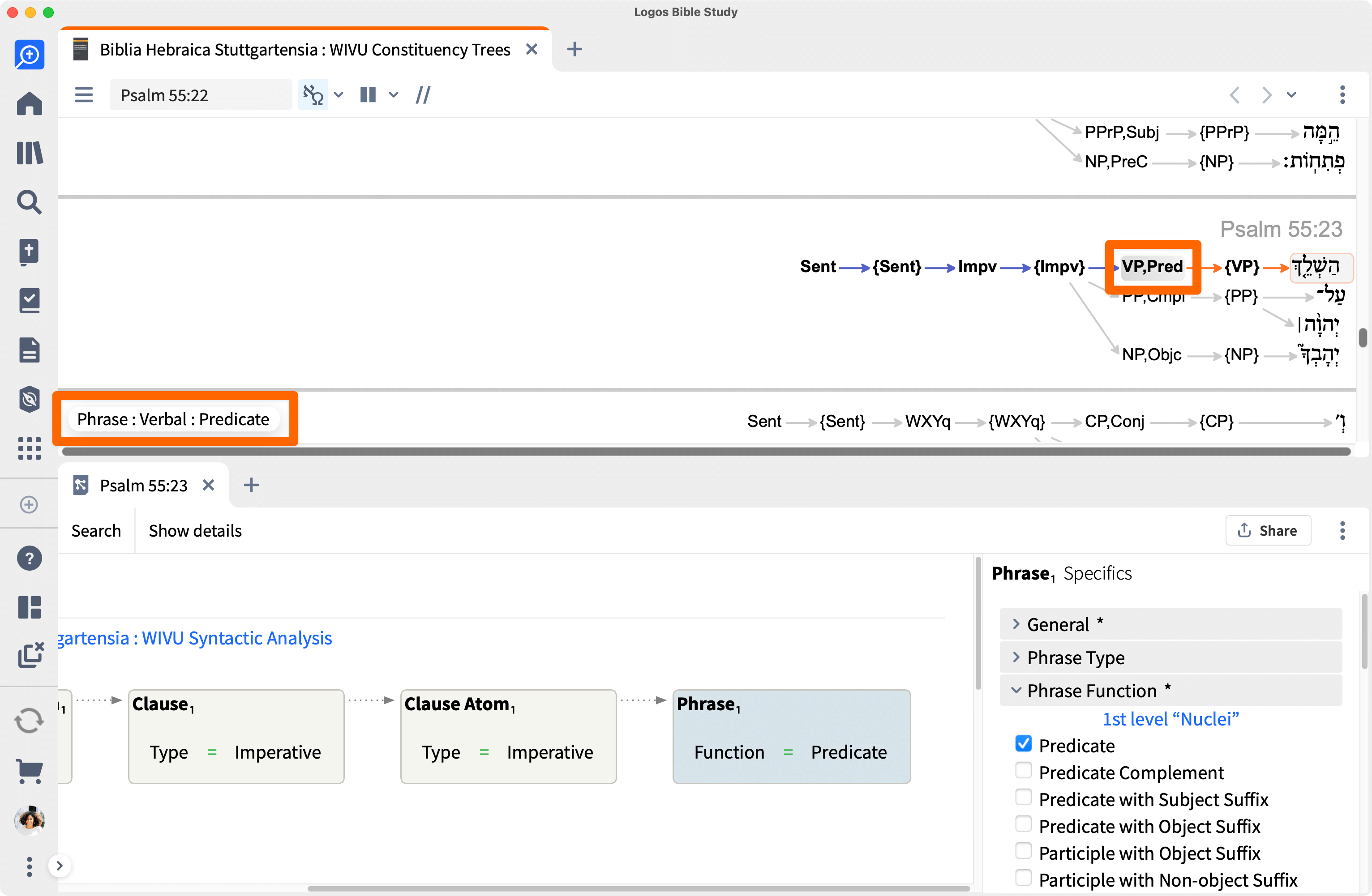This screenshot has height=896, width=1372.
Task: Click Show details
Action: pos(195,531)
